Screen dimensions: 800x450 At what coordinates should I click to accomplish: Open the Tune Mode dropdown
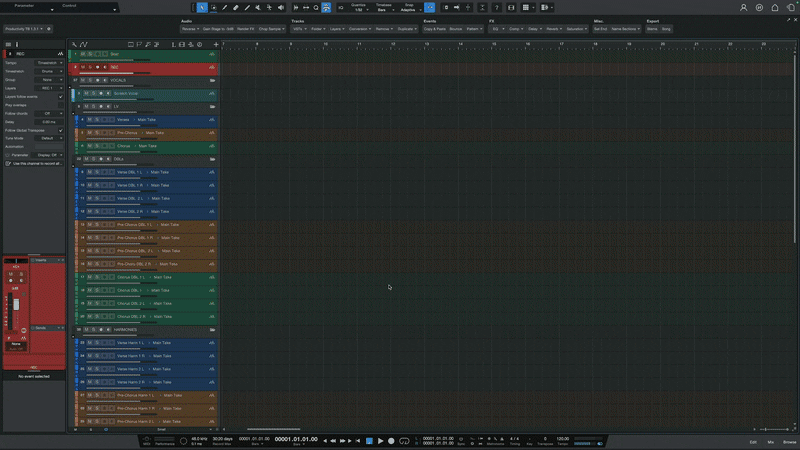click(x=47, y=138)
